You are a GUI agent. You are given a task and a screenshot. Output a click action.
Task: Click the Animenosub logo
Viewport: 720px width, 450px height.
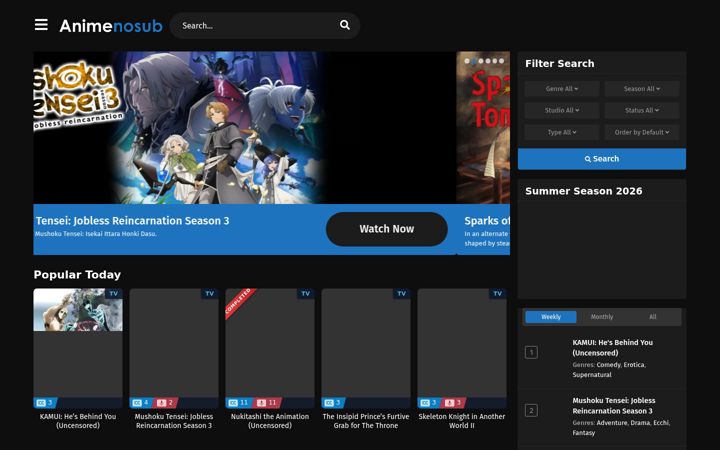pyautogui.click(x=111, y=26)
